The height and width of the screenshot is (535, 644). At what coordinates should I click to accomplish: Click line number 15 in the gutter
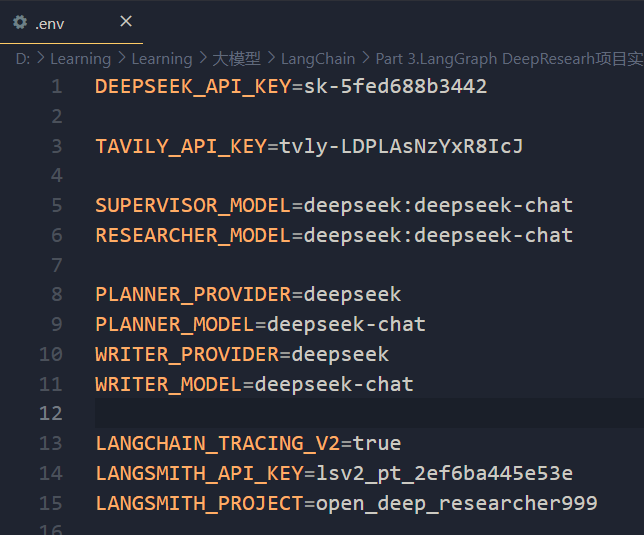(x=51, y=503)
